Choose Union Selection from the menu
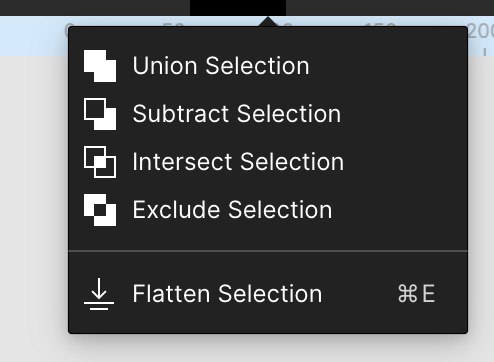 268,66
